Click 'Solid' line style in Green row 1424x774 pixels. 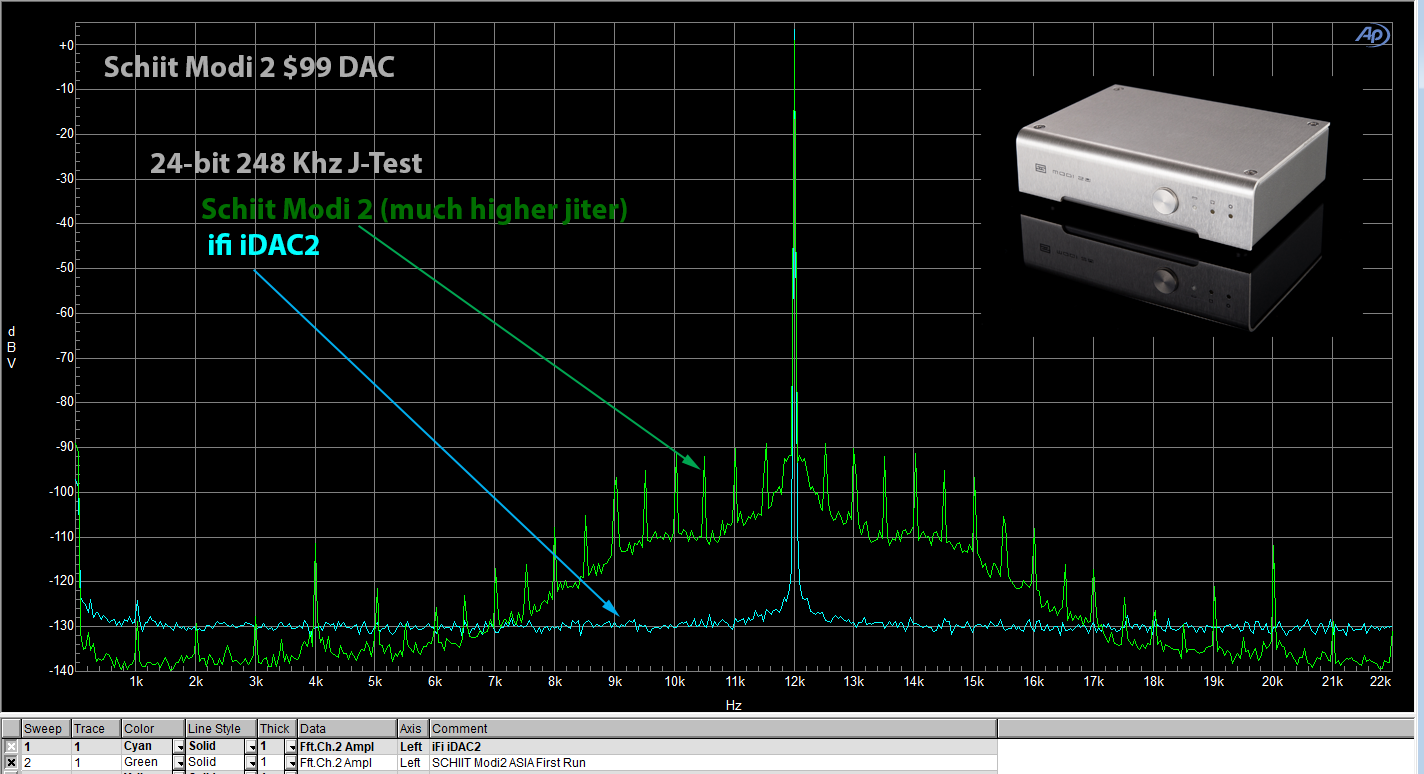coord(215,762)
